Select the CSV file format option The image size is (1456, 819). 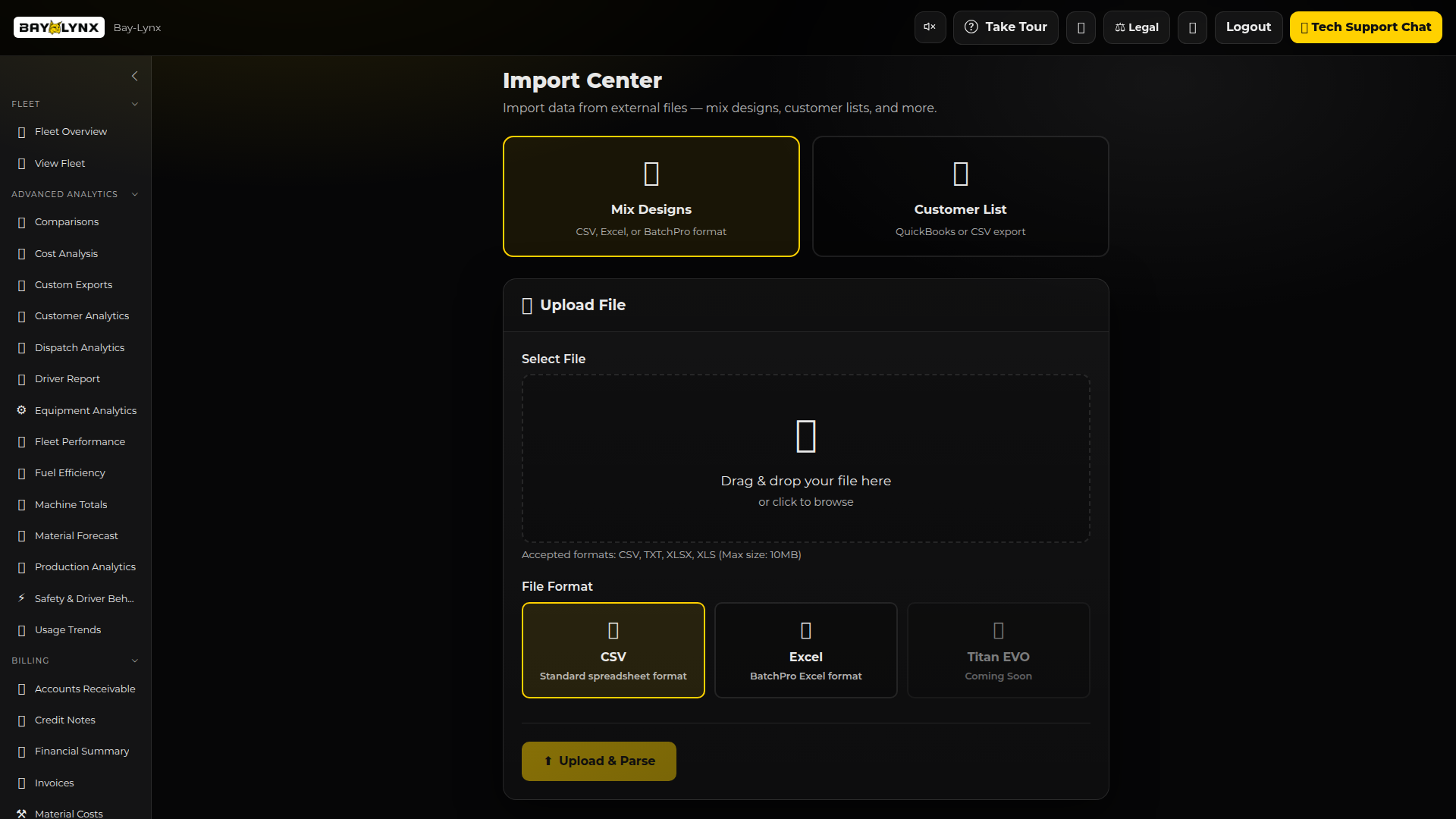click(613, 650)
